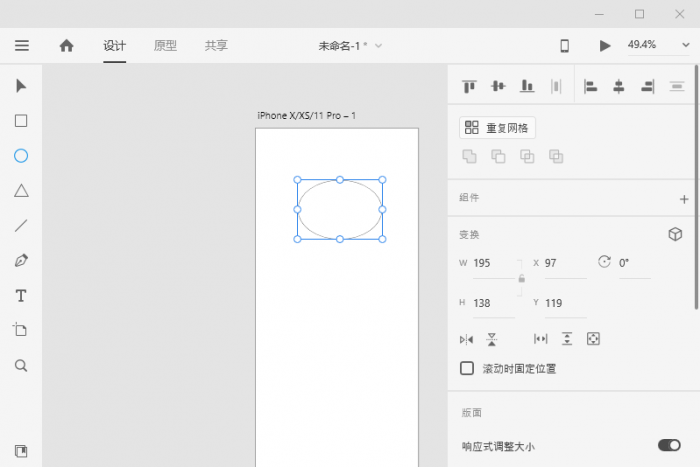Select the Pen tool
The width and height of the screenshot is (700, 467).
pyautogui.click(x=21, y=261)
